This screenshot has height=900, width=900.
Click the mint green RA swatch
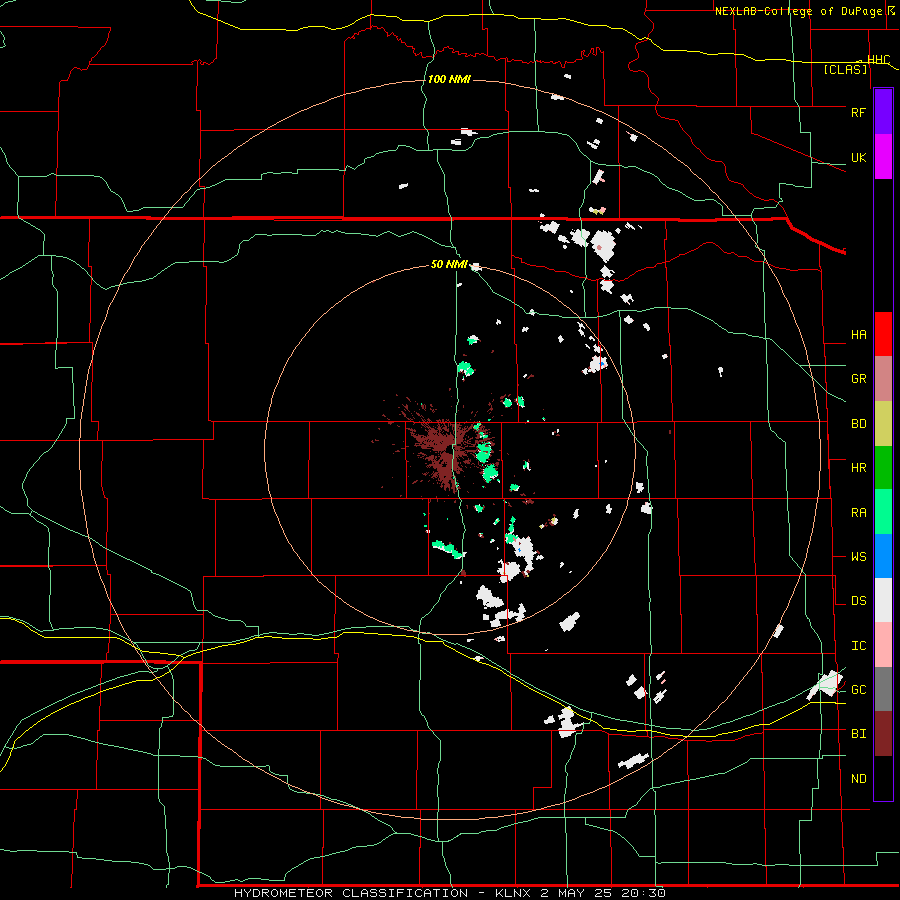coord(883,512)
